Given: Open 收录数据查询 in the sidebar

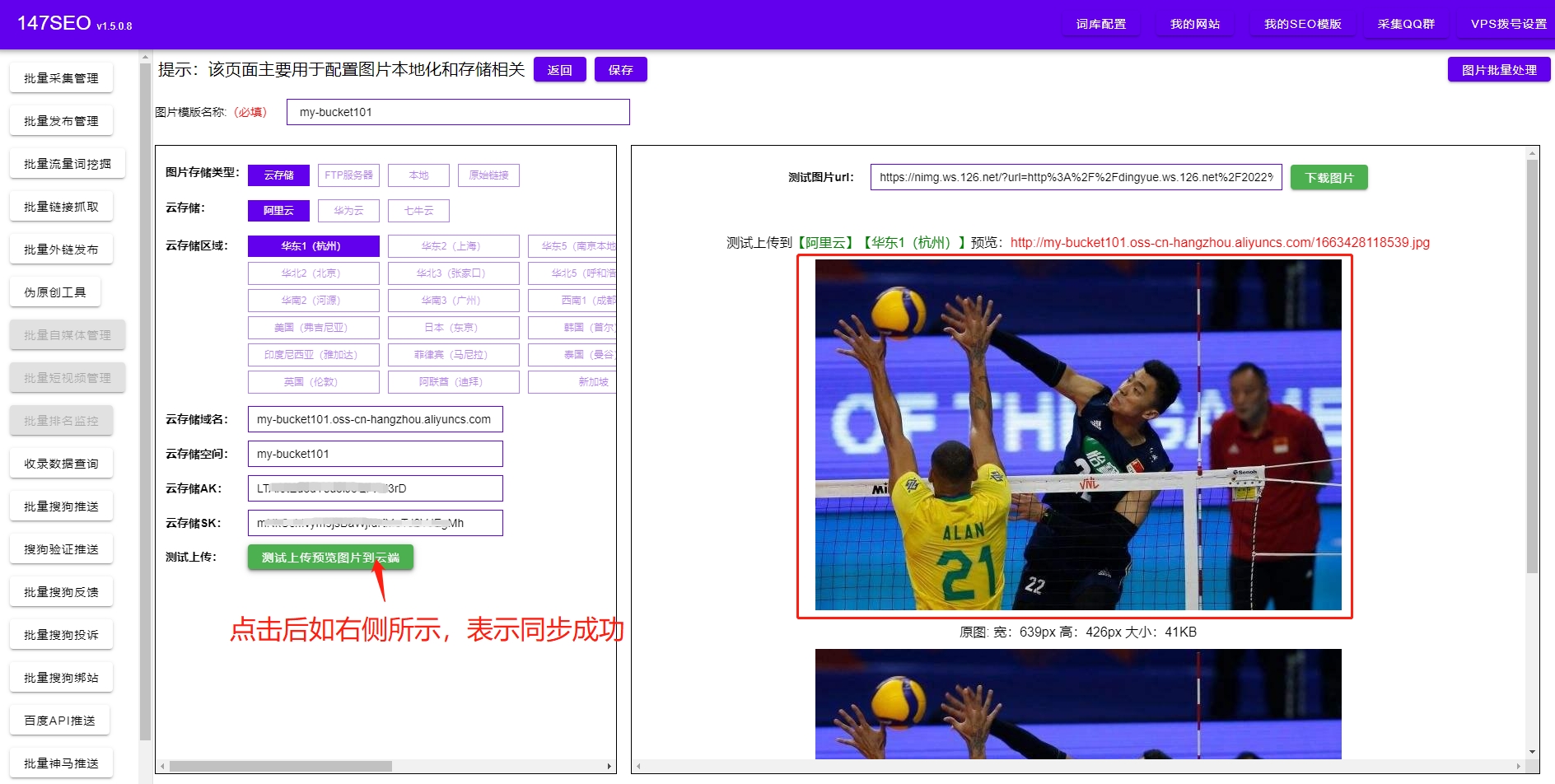Looking at the screenshot, I should click(x=61, y=464).
